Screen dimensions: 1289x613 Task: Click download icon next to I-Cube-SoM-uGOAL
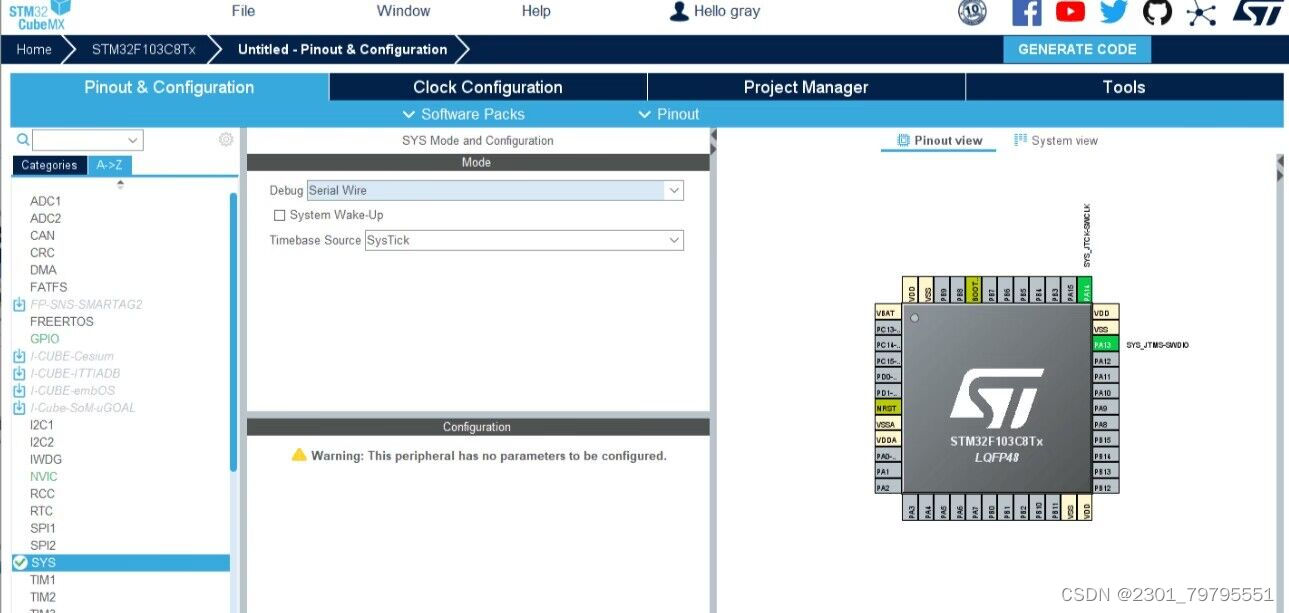pos(19,407)
